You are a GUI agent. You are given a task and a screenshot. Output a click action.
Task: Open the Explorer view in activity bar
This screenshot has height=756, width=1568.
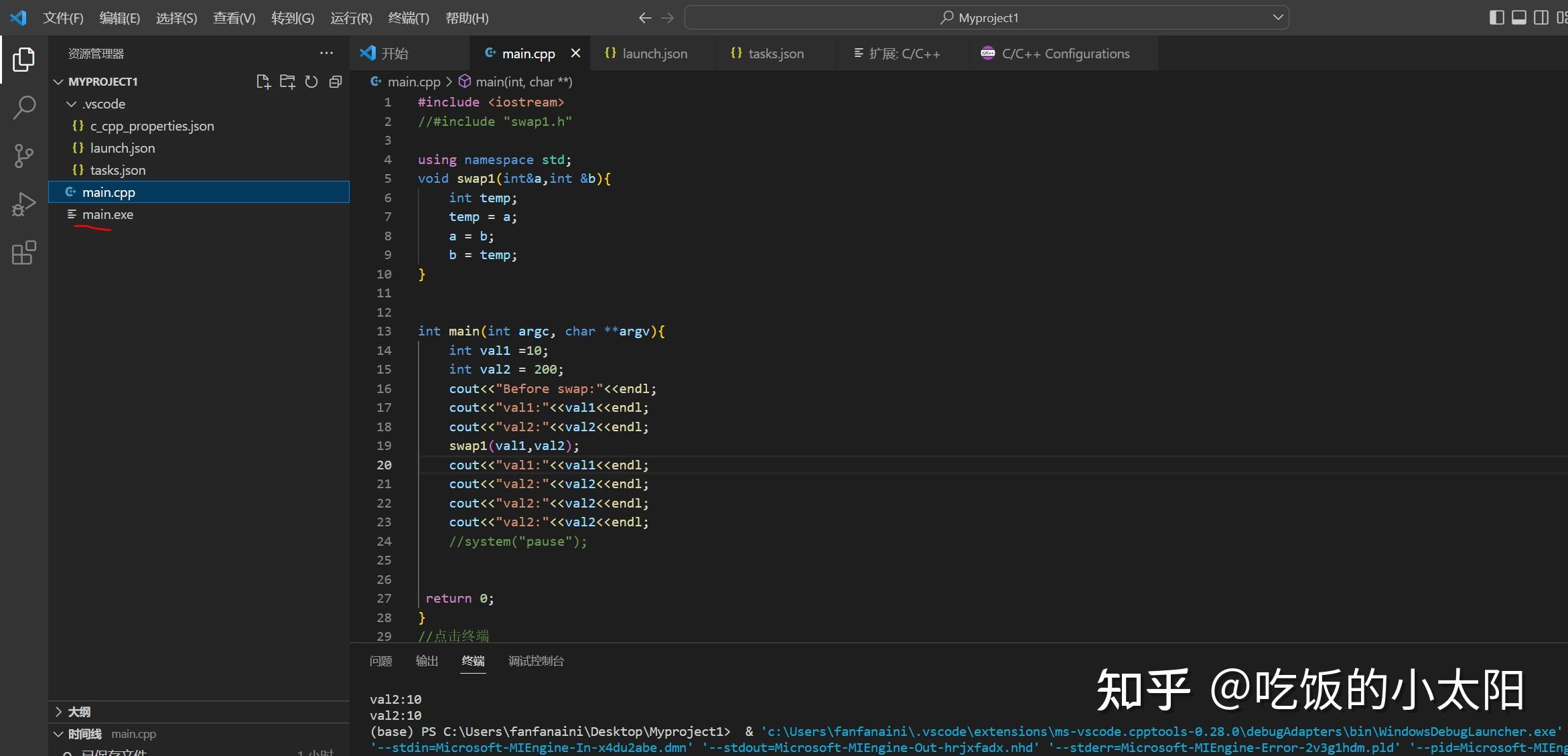click(x=23, y=60)
